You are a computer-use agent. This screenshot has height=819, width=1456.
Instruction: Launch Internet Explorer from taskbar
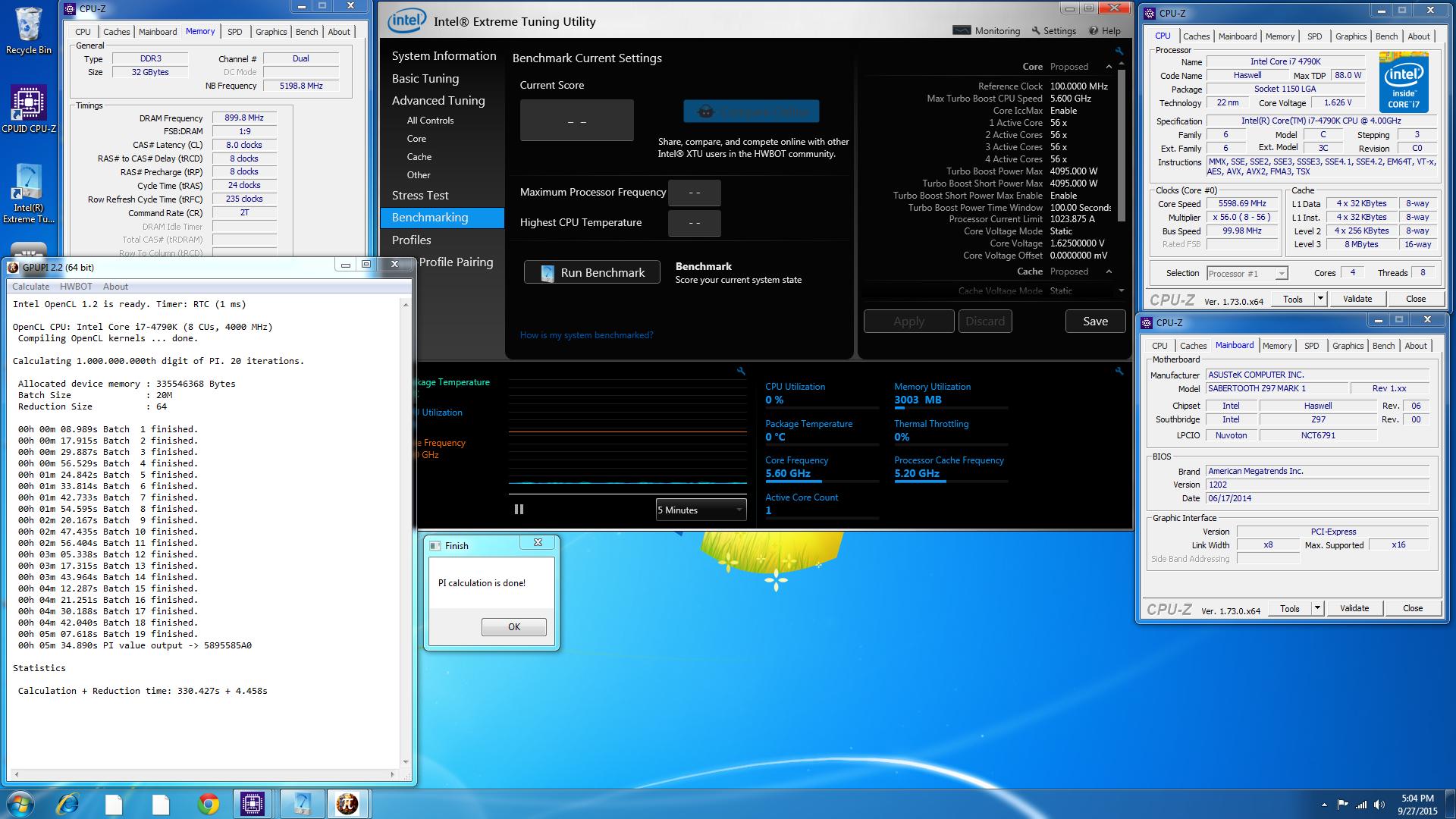[x=67, y=804]
